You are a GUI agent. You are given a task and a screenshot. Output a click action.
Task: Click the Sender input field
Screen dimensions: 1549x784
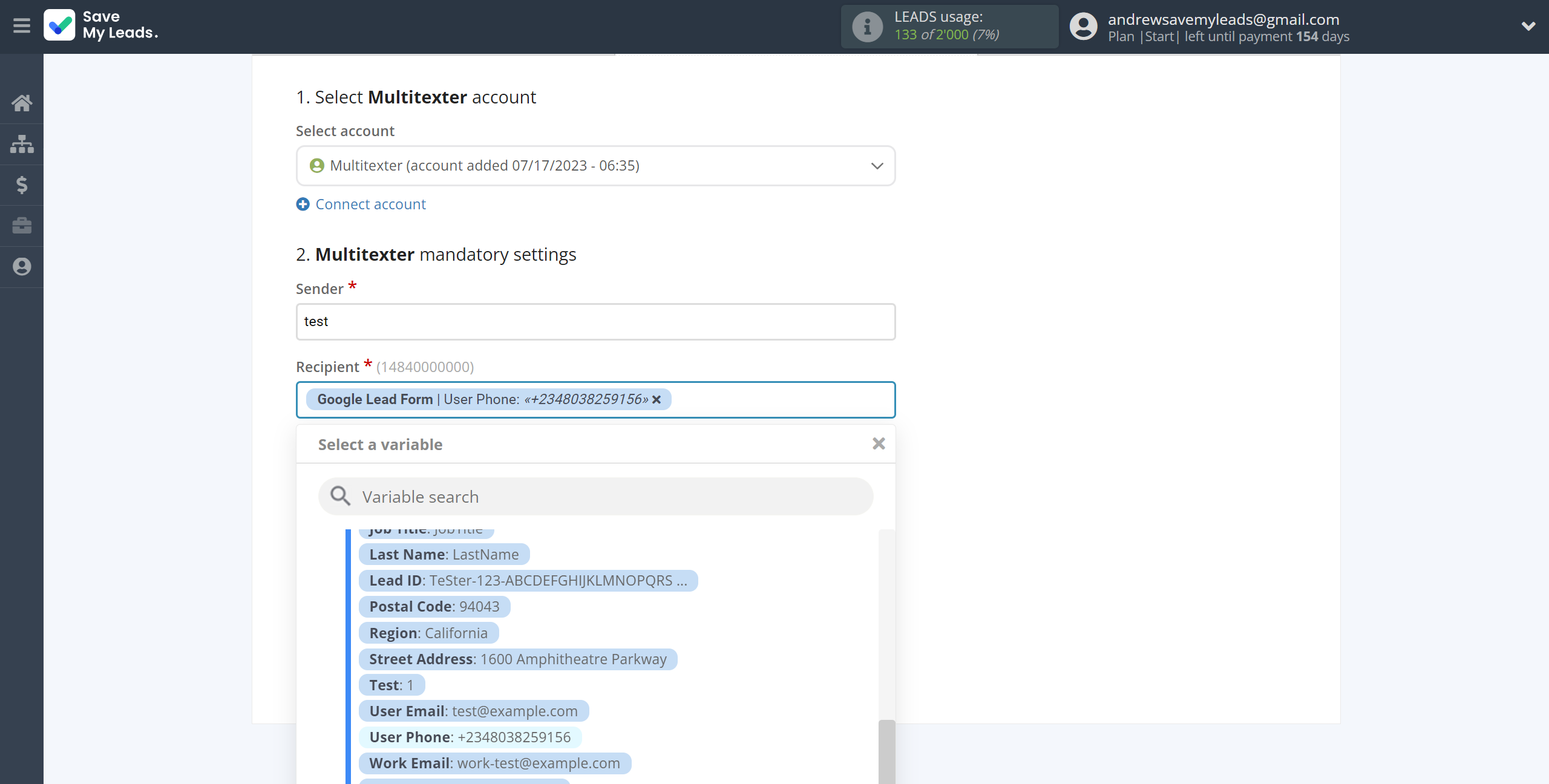pos(595,320)
